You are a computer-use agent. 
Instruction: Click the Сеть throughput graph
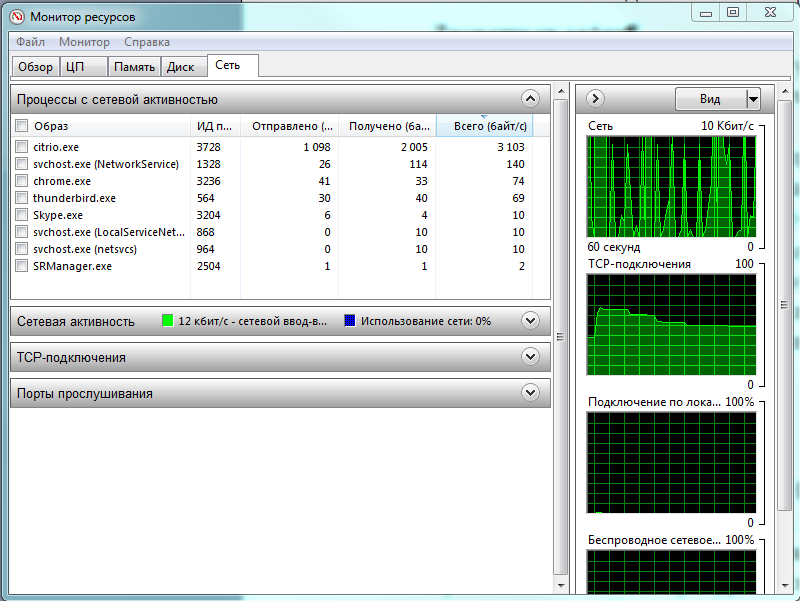pyautogui.click(x=671, y=187)
